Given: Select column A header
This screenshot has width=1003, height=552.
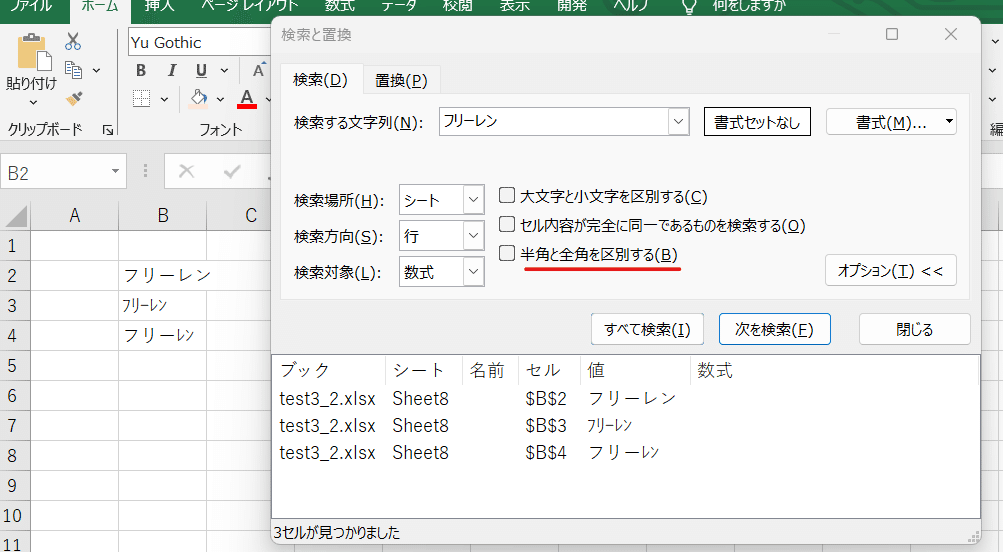Looking at the screenshot, I should pos(74,216).
